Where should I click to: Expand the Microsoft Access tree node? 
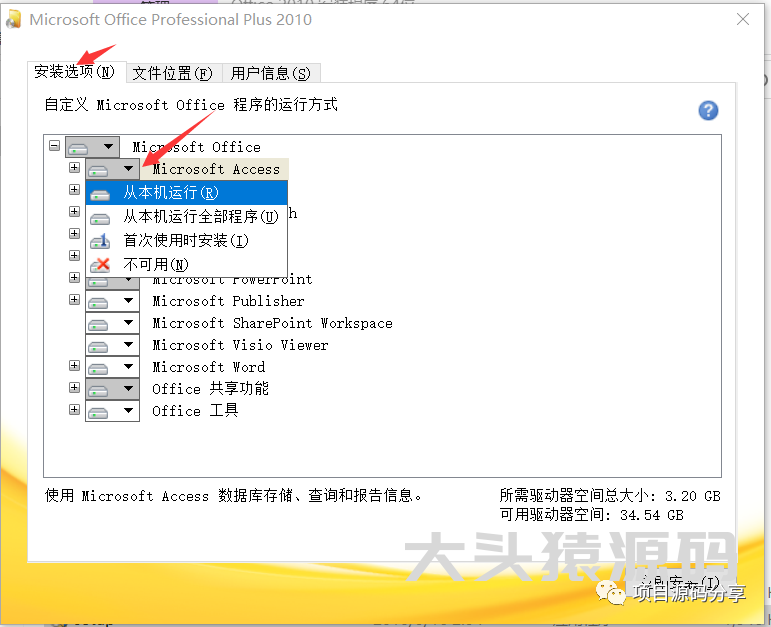[74, 168]
